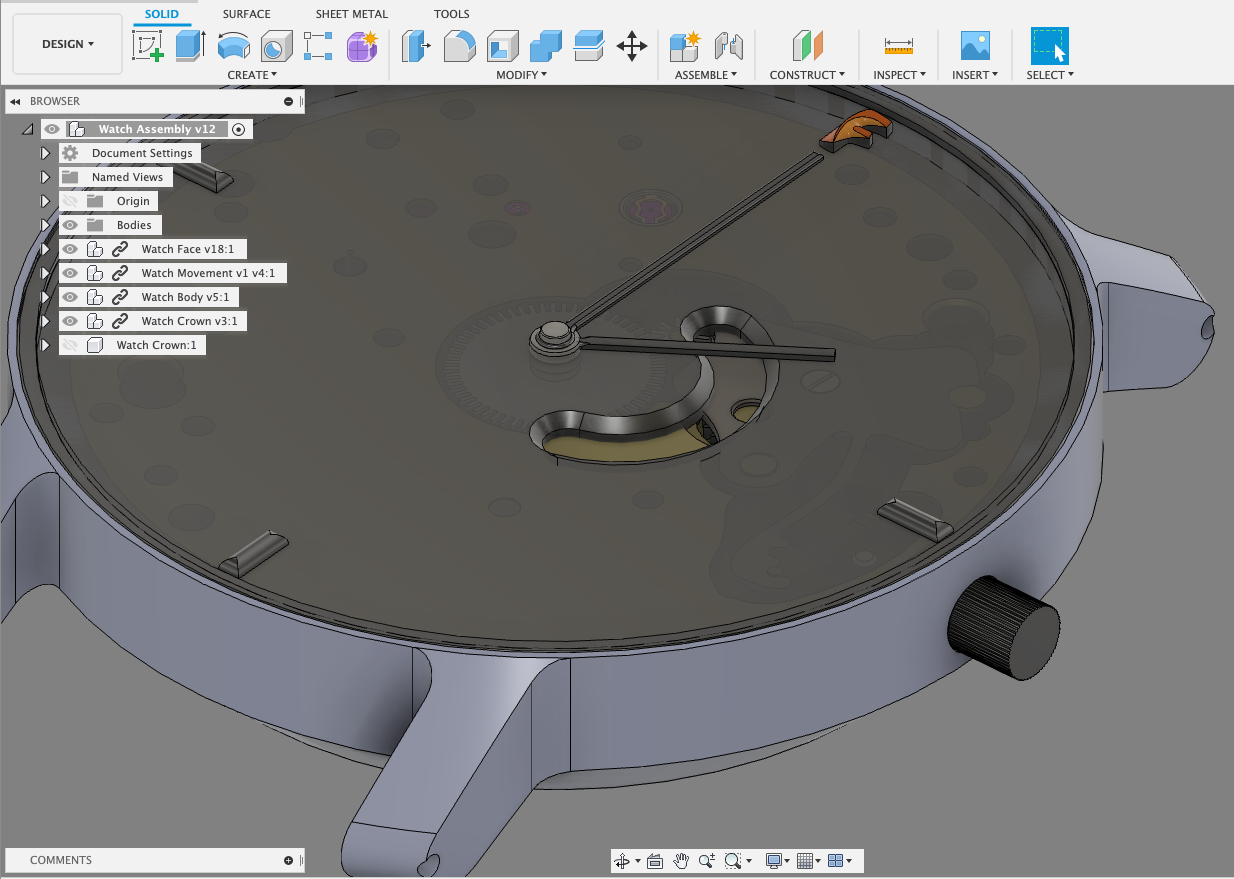Switch to the SHEET METAL tab
This screenshot has width=1234, height=879.
pyautogui.click(x=351, y=14)
